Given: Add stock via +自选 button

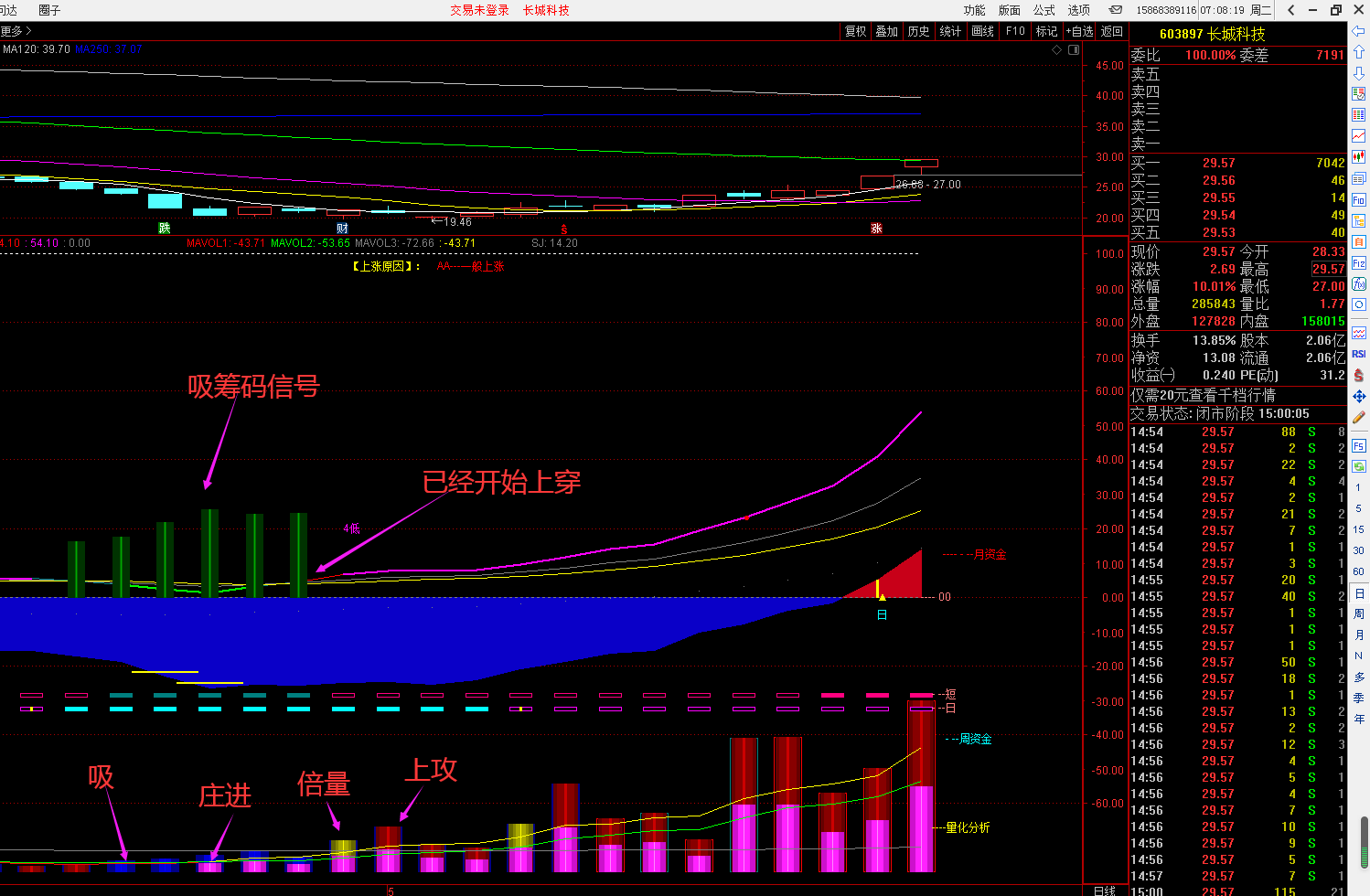Looking at the screenshot, I should tap(1080, 31).
